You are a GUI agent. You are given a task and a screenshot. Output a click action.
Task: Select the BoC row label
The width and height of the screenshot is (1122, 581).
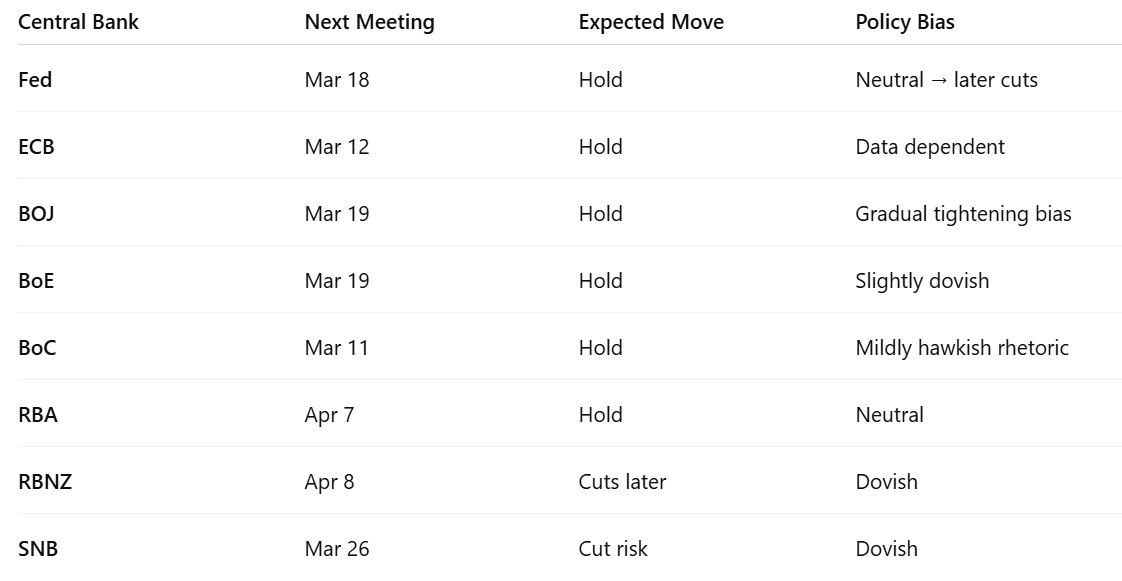click(x=36, y=348)
